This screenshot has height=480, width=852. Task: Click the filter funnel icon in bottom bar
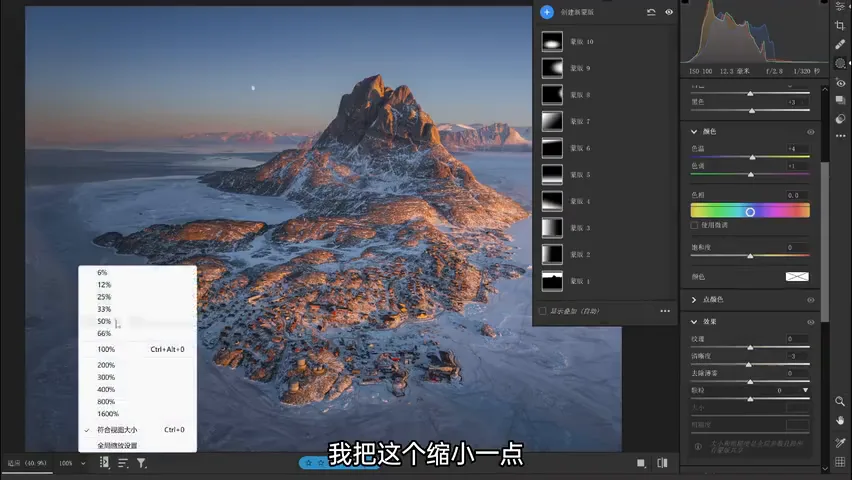point(141,463)
